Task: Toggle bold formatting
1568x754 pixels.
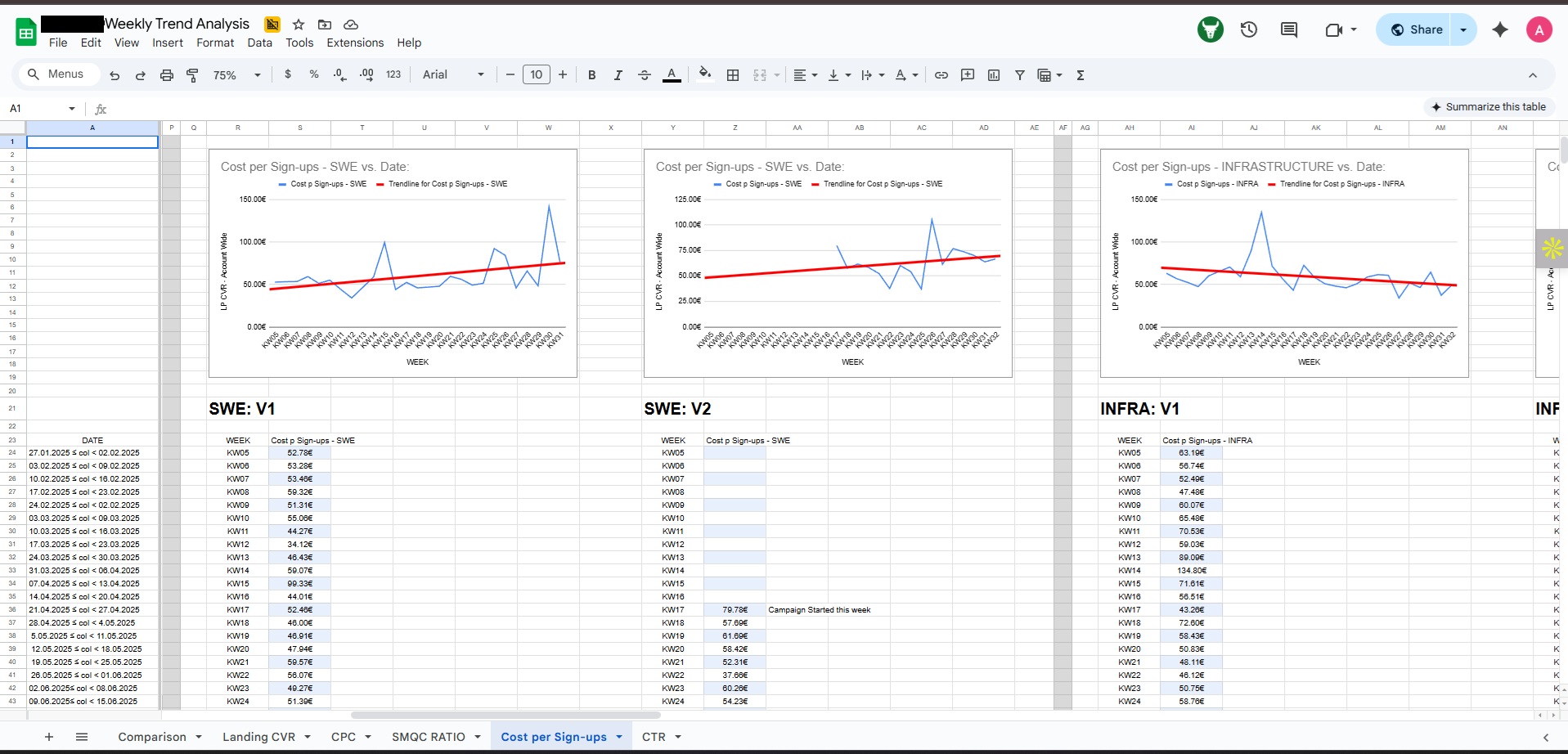Action: [x=591, y=75]
